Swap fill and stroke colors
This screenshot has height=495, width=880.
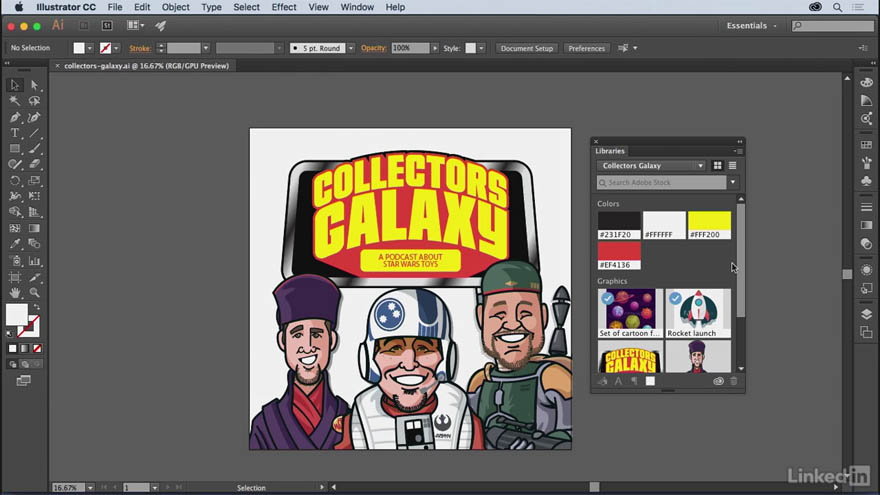(x=36, y=307)
